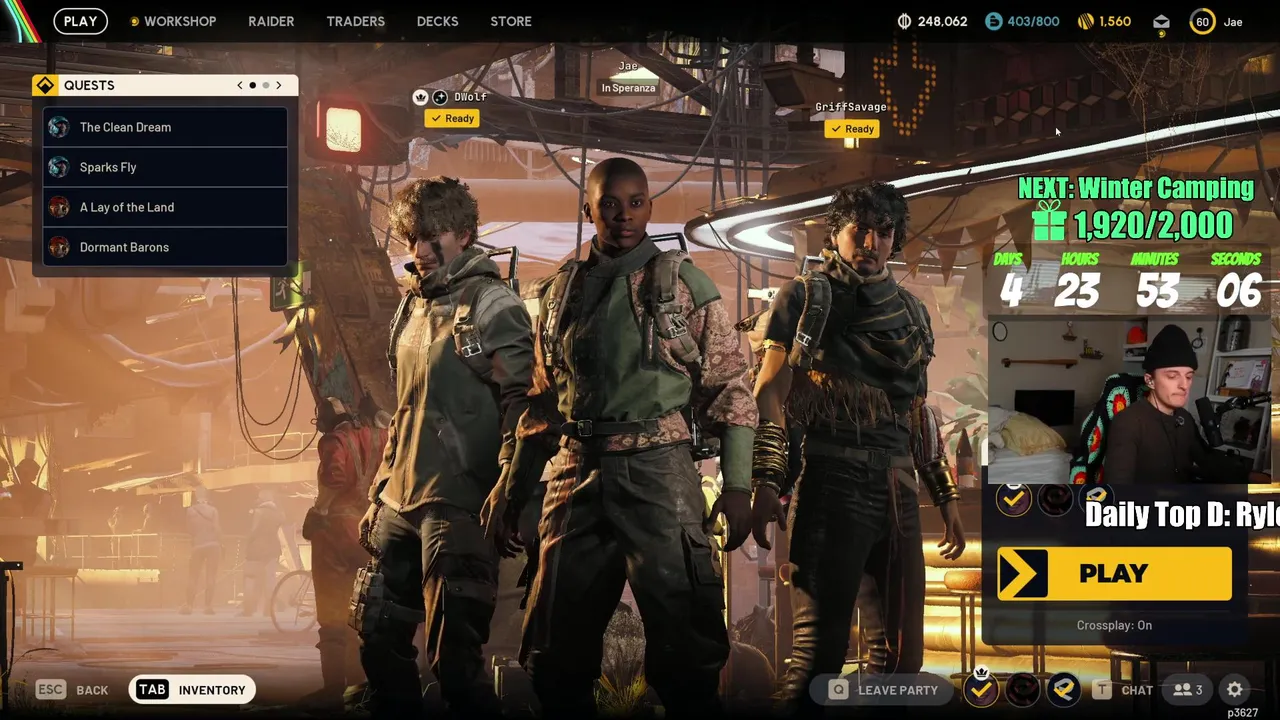Click the Quests diamond icon in the panel header

click(x=45, y=85)
